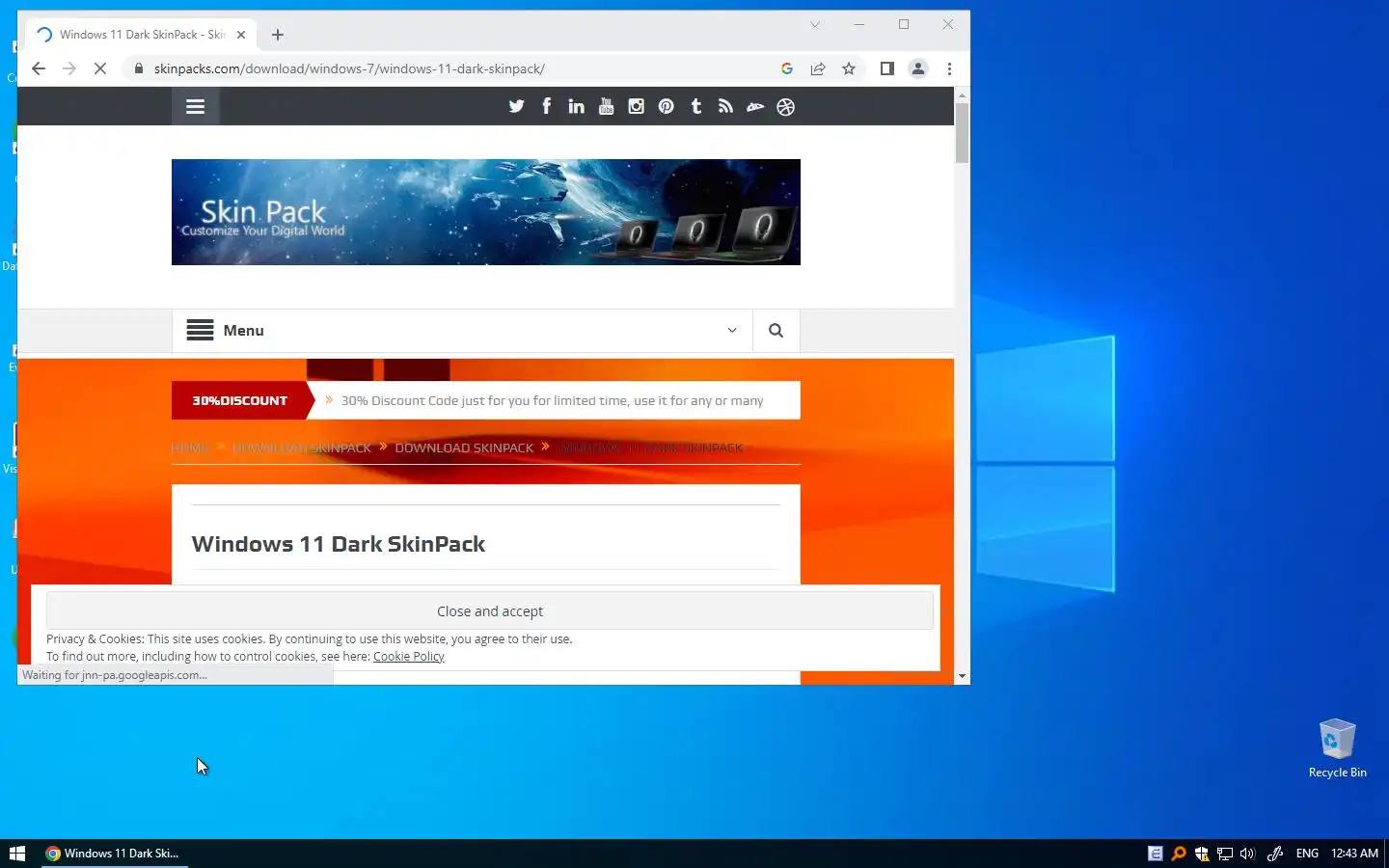The width and height of the screenshot is (1389, 868).
Task: Open the DeviantArt social link icon
Action: pyautogui.click(x=755, y=107)
